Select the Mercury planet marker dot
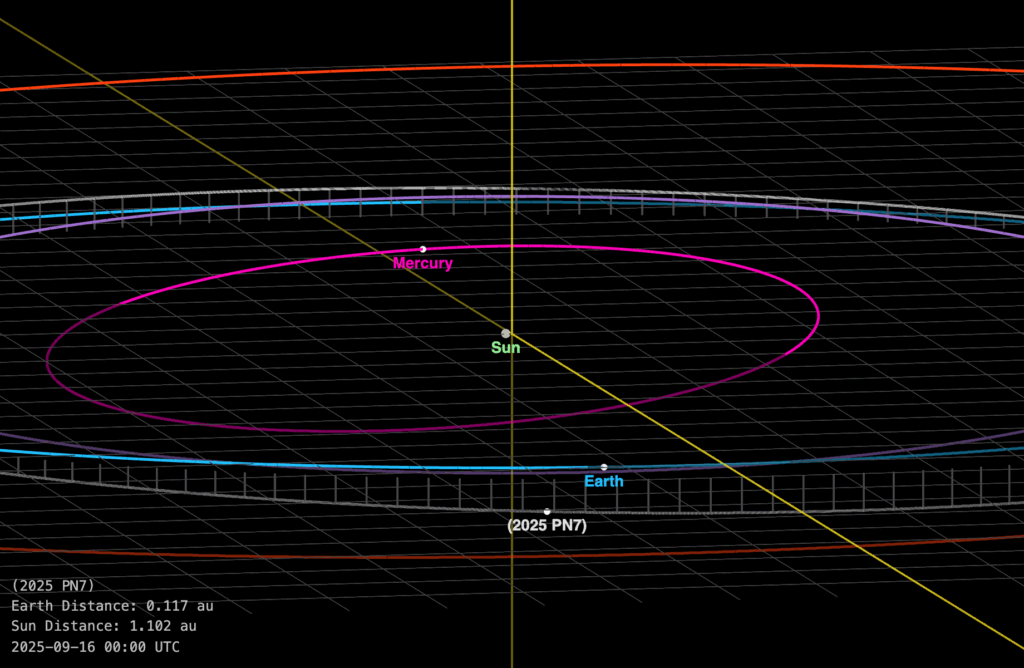Viewport: 1024px width, 668px height. point(423,249)
